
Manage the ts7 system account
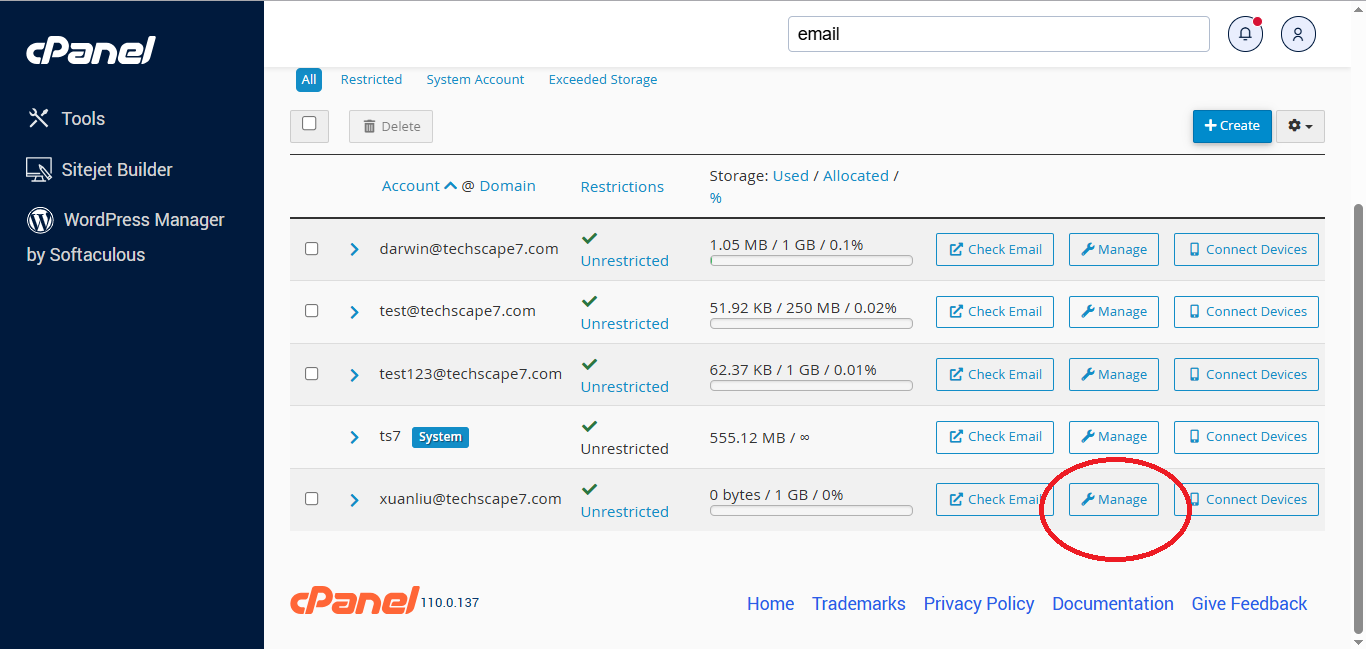[x=1114, y=436]
